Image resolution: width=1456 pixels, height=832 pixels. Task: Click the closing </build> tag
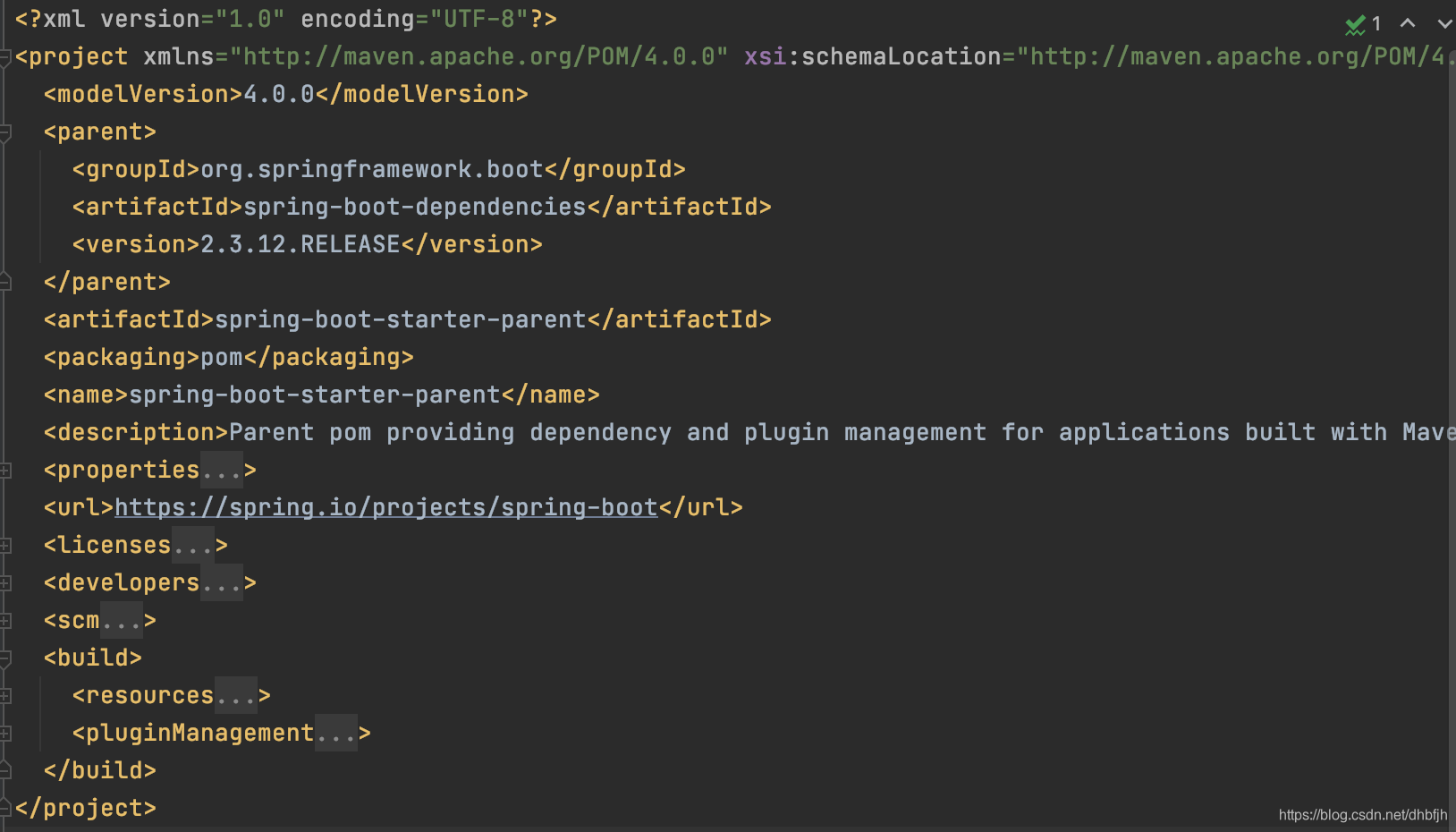[100, 770]
